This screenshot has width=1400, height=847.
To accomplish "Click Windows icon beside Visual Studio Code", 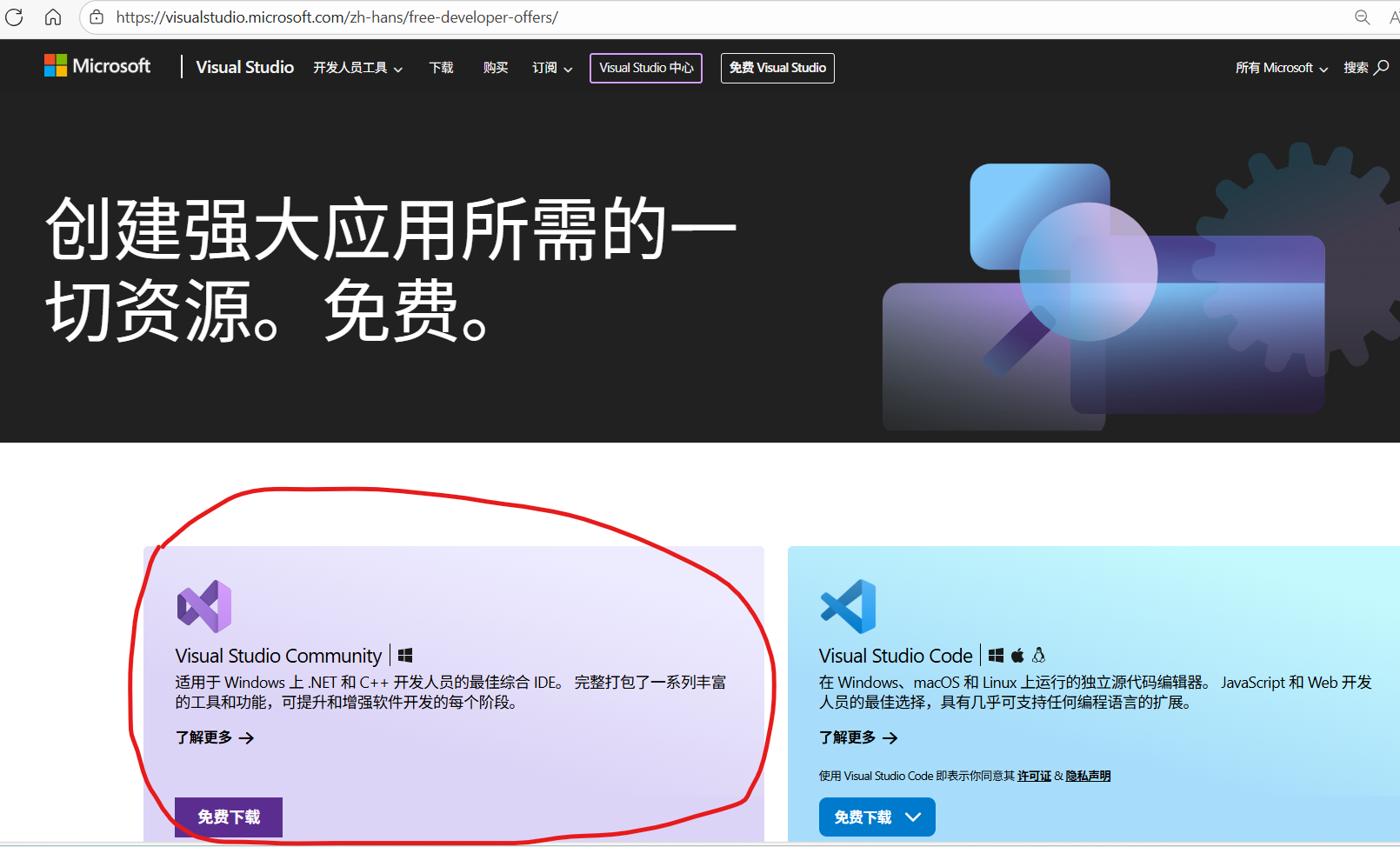I will [996, 656].
